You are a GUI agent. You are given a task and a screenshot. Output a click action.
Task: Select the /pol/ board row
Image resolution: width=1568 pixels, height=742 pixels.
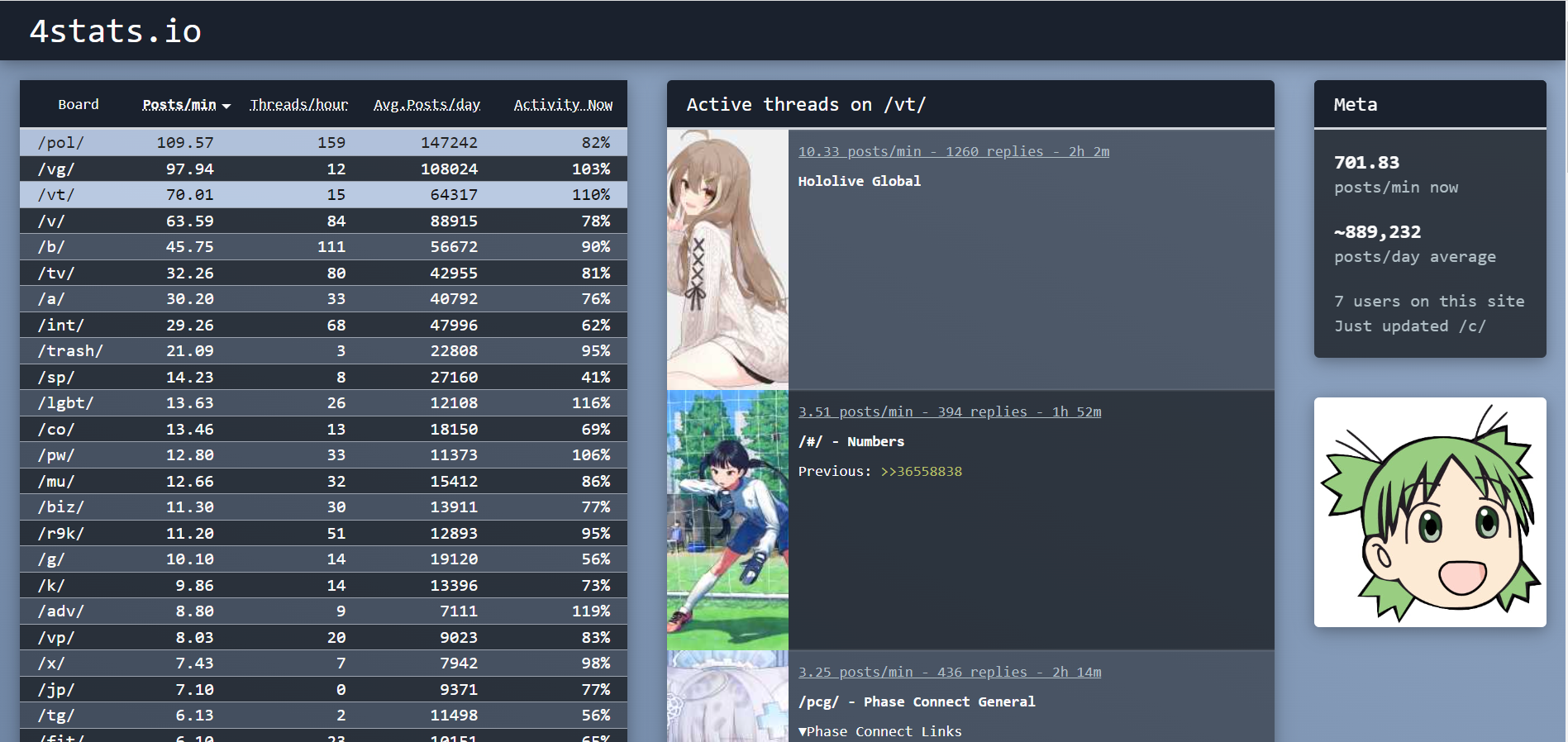[323, 142]
